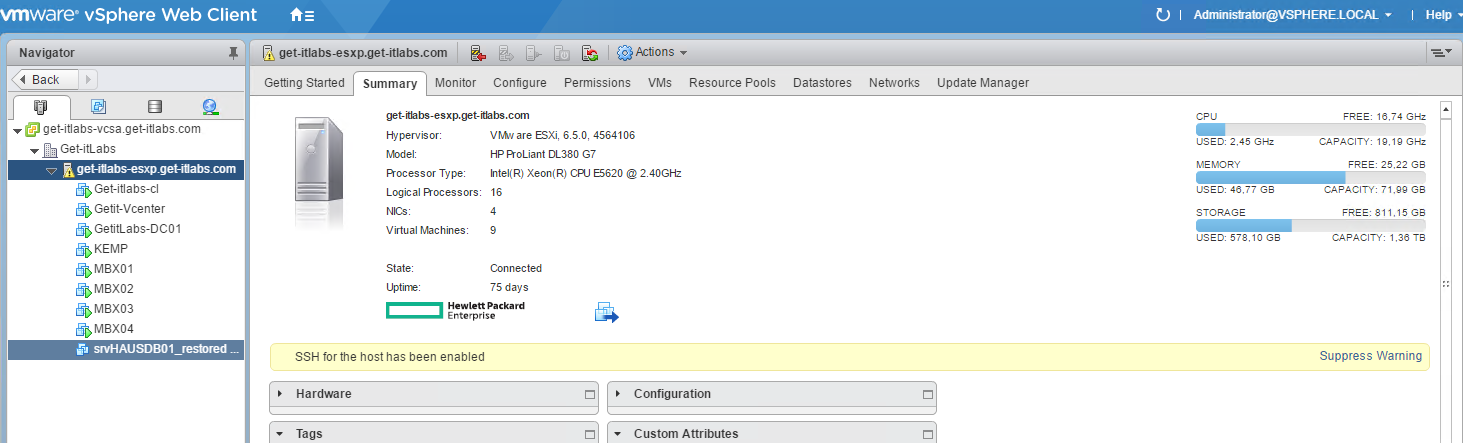Open the Actions dropdown menu
The width and height of the screenshot is (1463, 443).
point(653,52)
